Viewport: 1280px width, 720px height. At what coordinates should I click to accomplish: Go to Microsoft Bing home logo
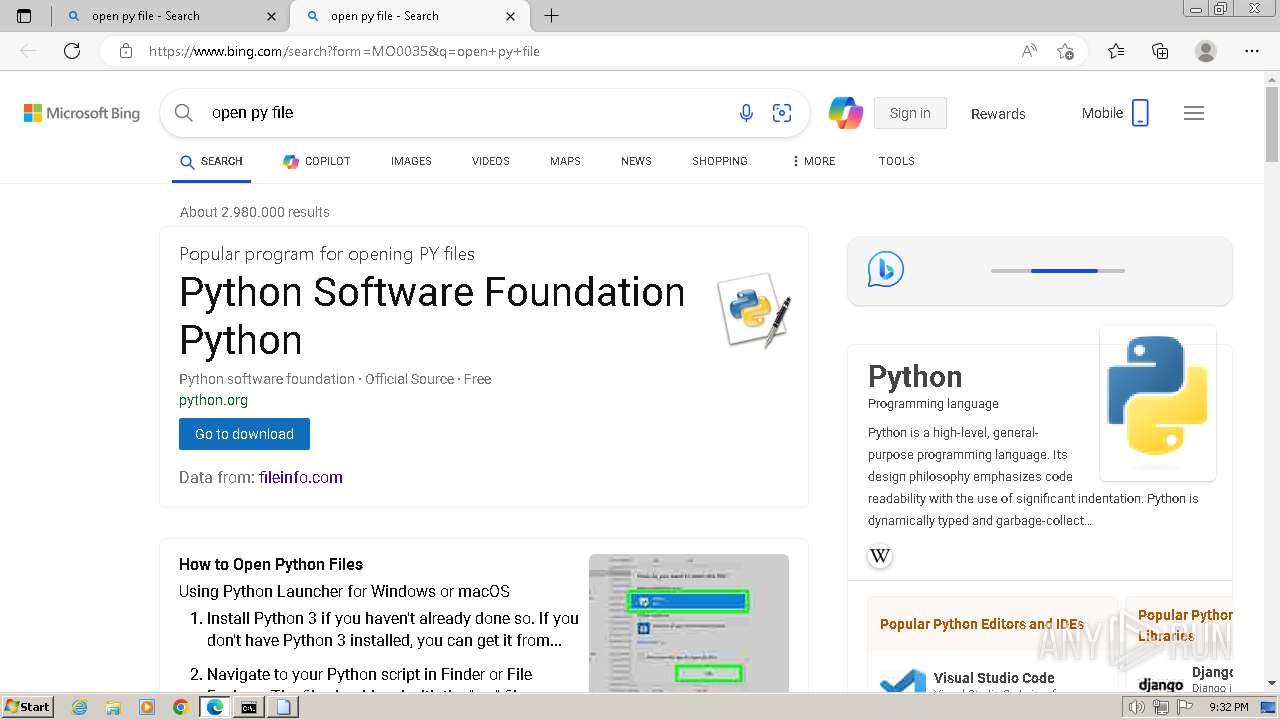point(82,113)
